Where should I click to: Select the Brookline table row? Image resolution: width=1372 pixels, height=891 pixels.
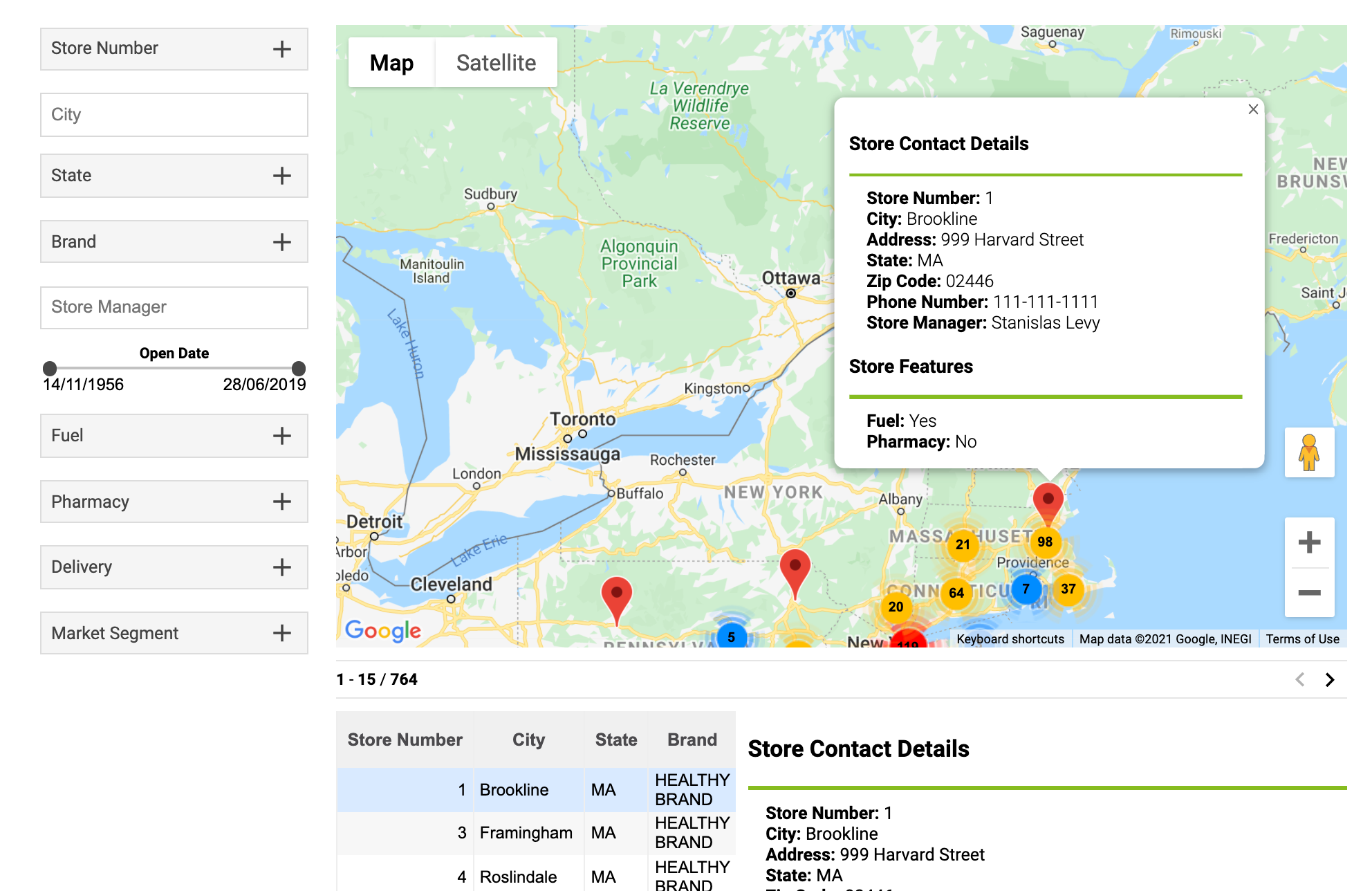536,790
